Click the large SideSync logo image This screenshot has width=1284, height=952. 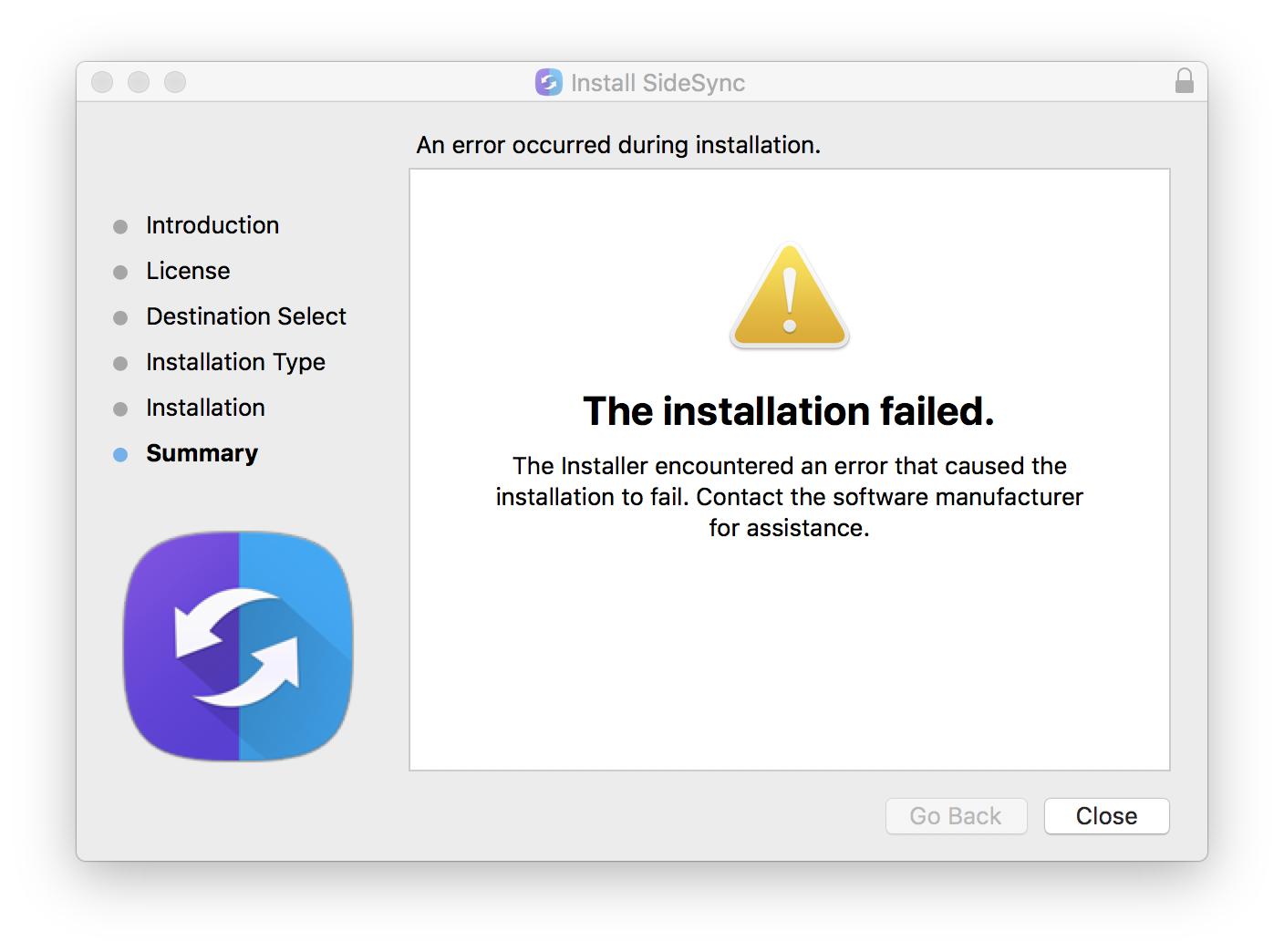tap(238, 646)
